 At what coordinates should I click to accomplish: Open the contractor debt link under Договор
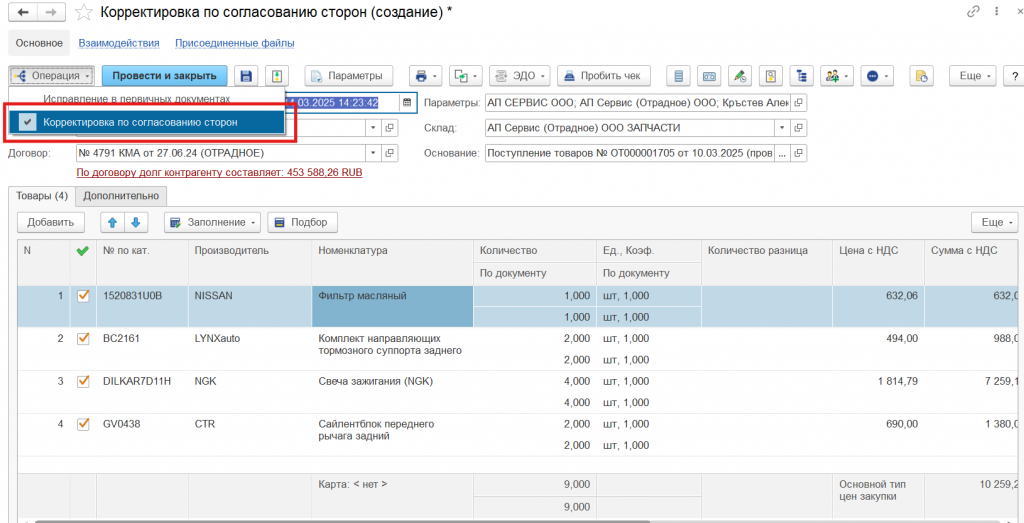[219, 172]
